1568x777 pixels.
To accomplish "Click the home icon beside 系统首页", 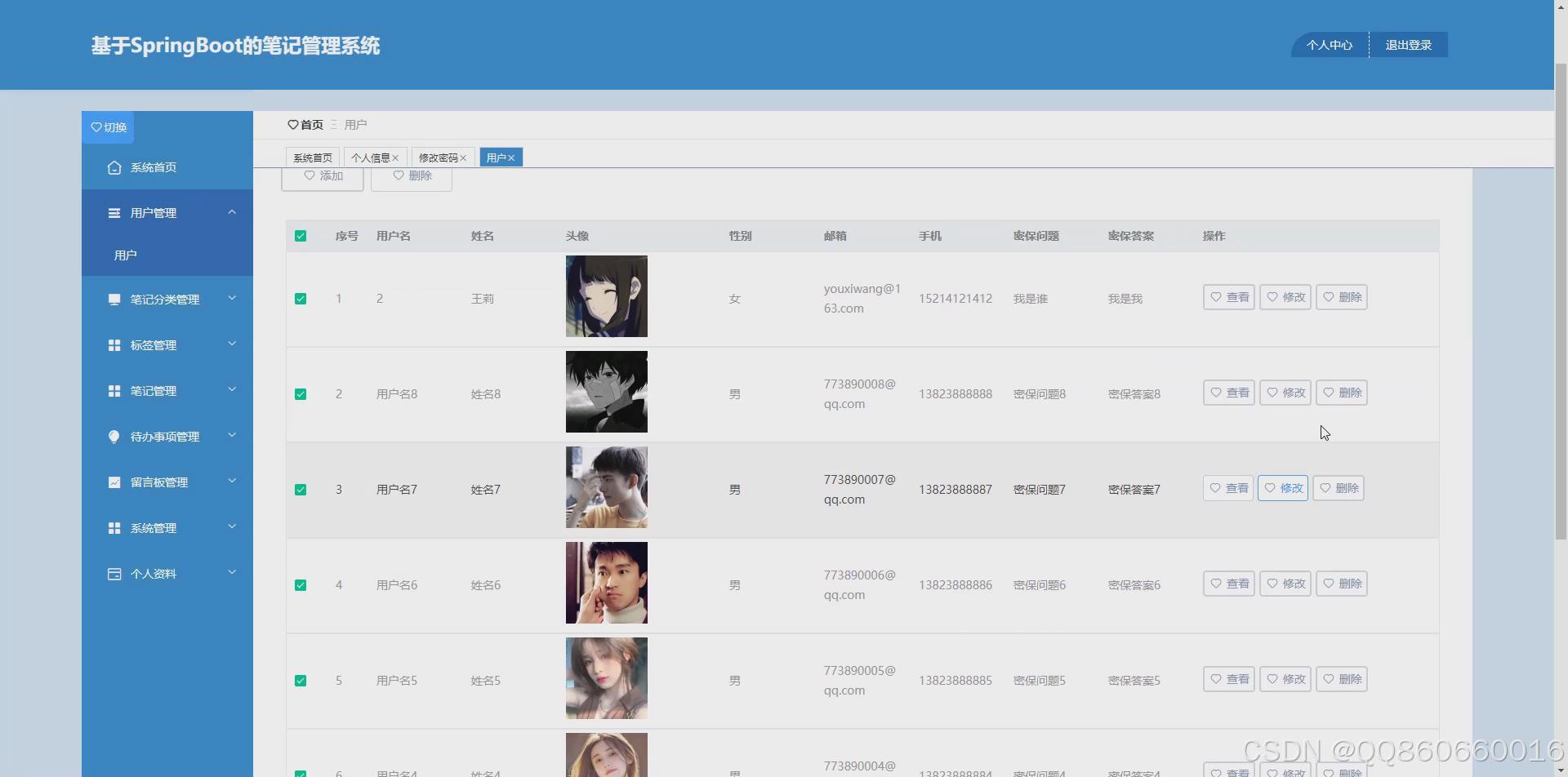I will (x=114, y=167).
